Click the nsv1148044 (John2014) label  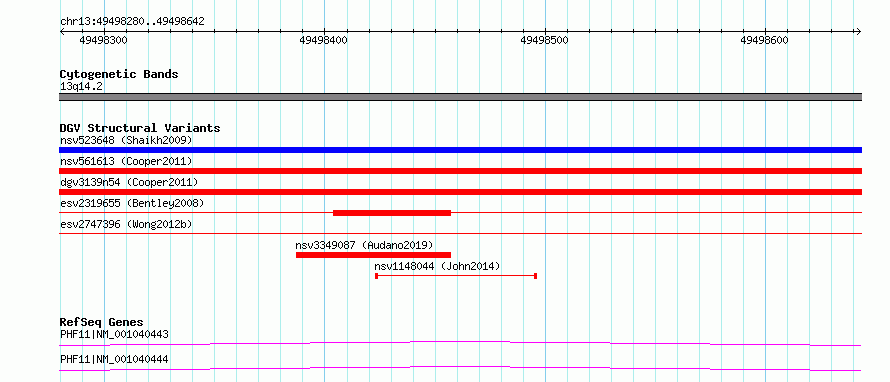(437, 266)
